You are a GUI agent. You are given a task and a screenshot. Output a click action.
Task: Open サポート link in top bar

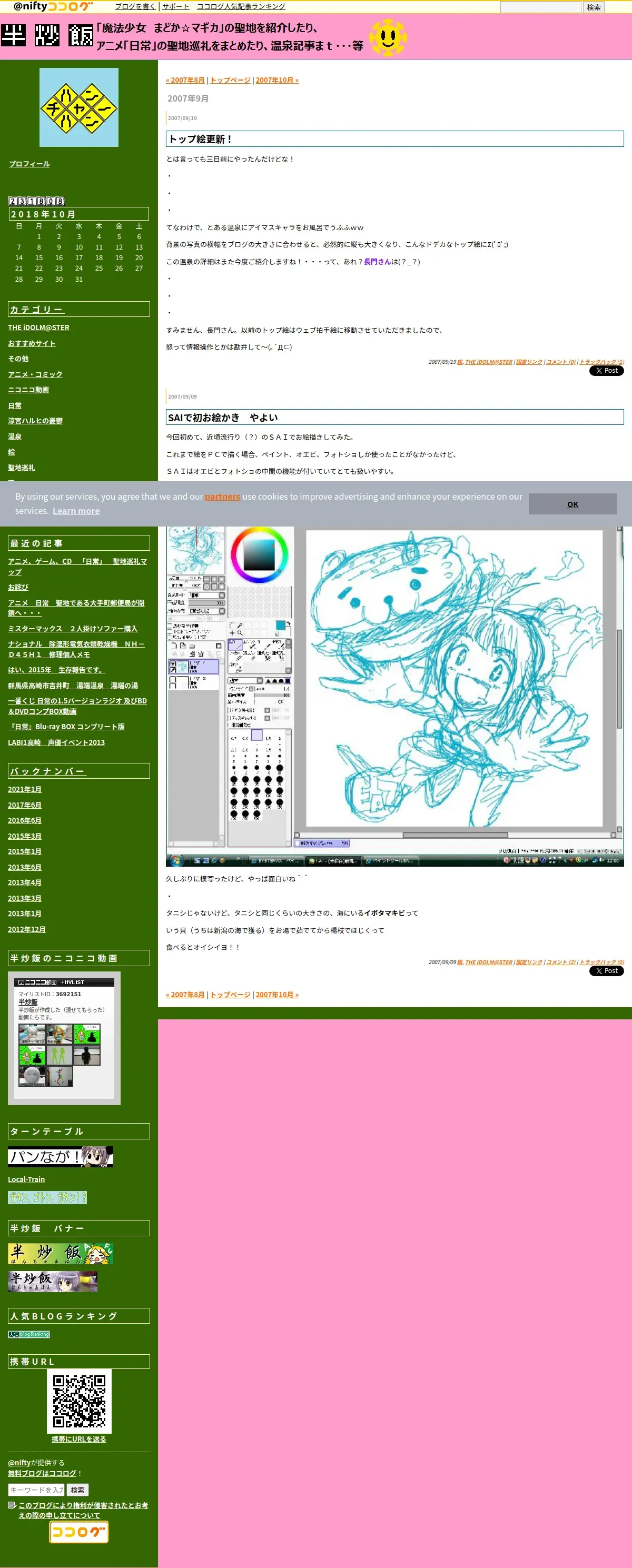pyautogui.click(x=175, y=7)
